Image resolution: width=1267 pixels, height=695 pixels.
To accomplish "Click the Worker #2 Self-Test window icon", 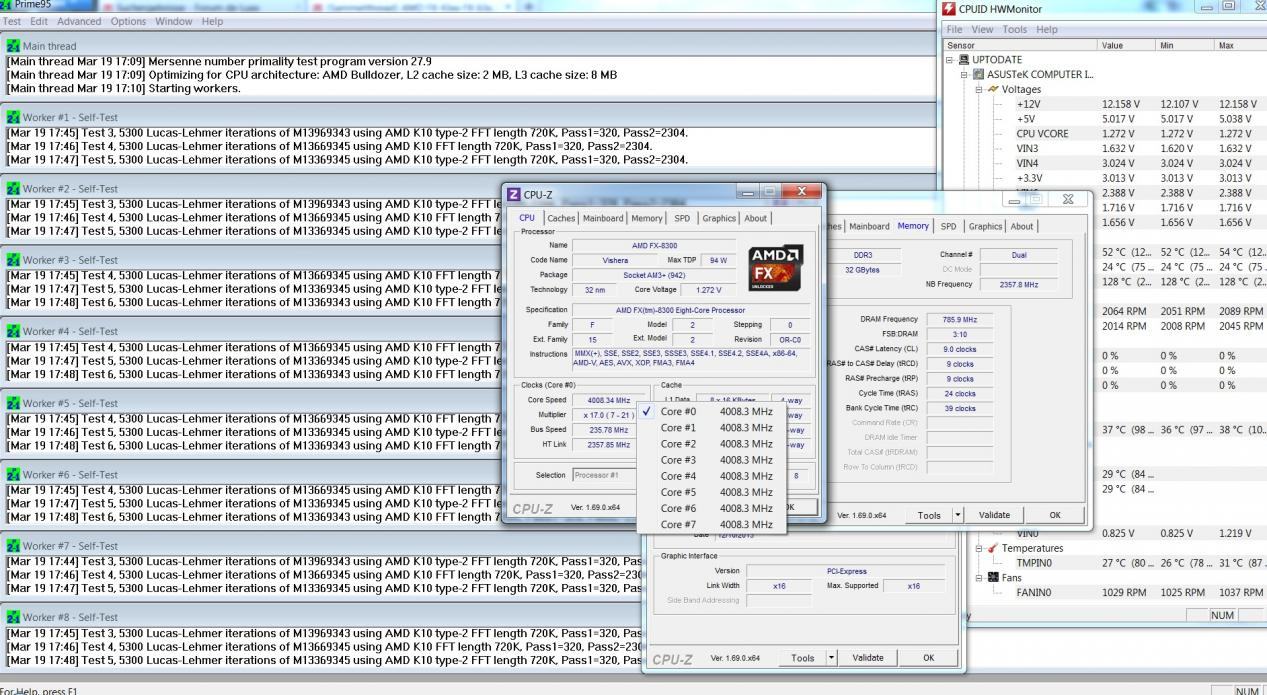I will tap(13, 189).
